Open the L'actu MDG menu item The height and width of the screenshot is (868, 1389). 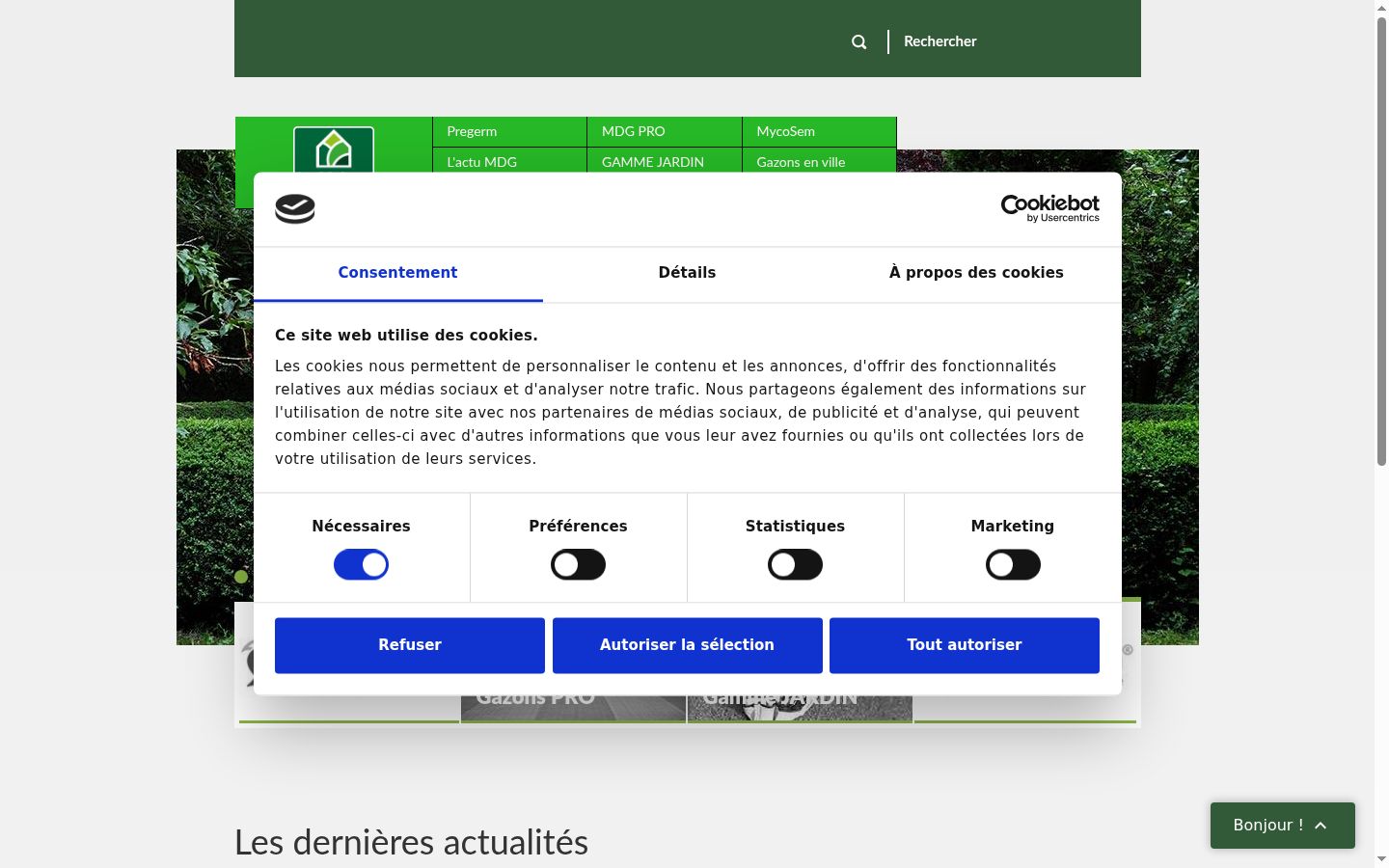coord(509,160)
